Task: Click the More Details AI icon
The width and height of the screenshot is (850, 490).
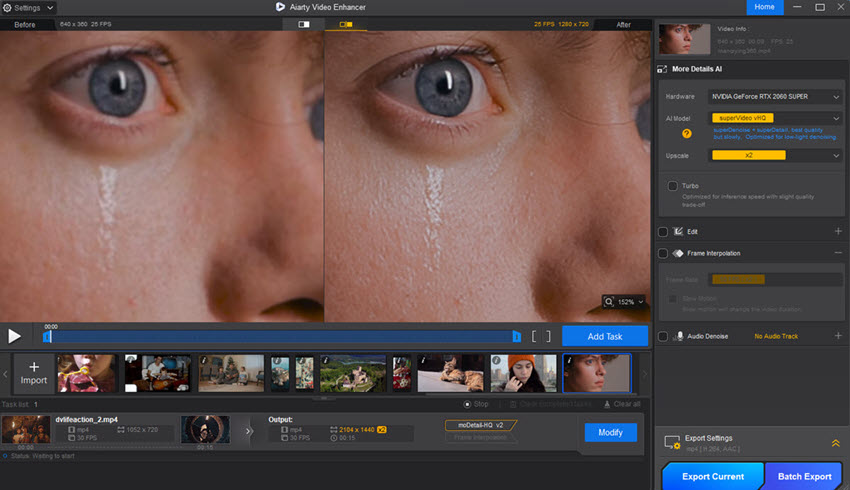Action: (x=662, y=69)
